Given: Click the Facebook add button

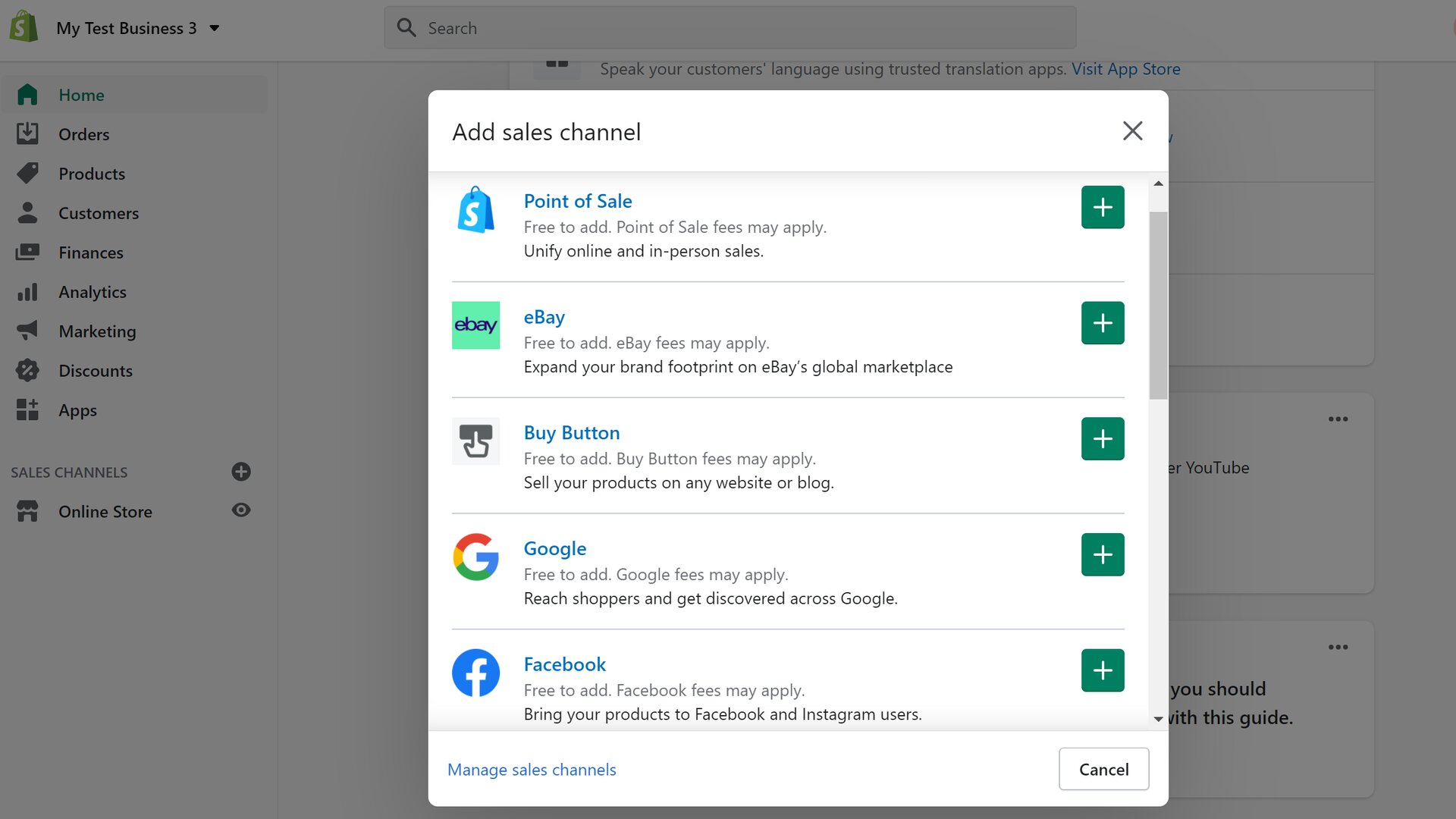Looking at the screenshot, I should tap(1102, 670).
